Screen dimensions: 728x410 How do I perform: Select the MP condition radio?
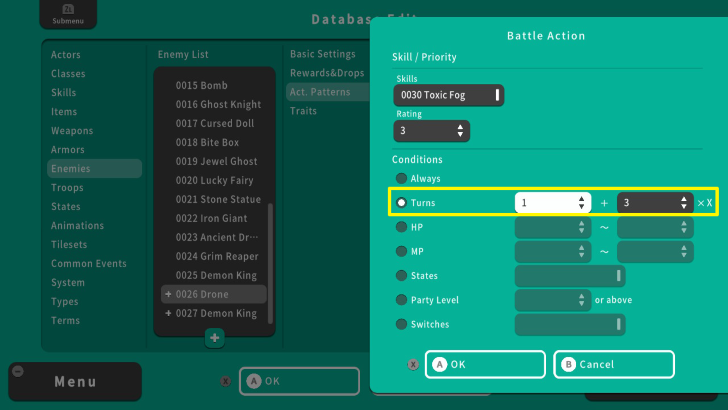click(401, 251)
